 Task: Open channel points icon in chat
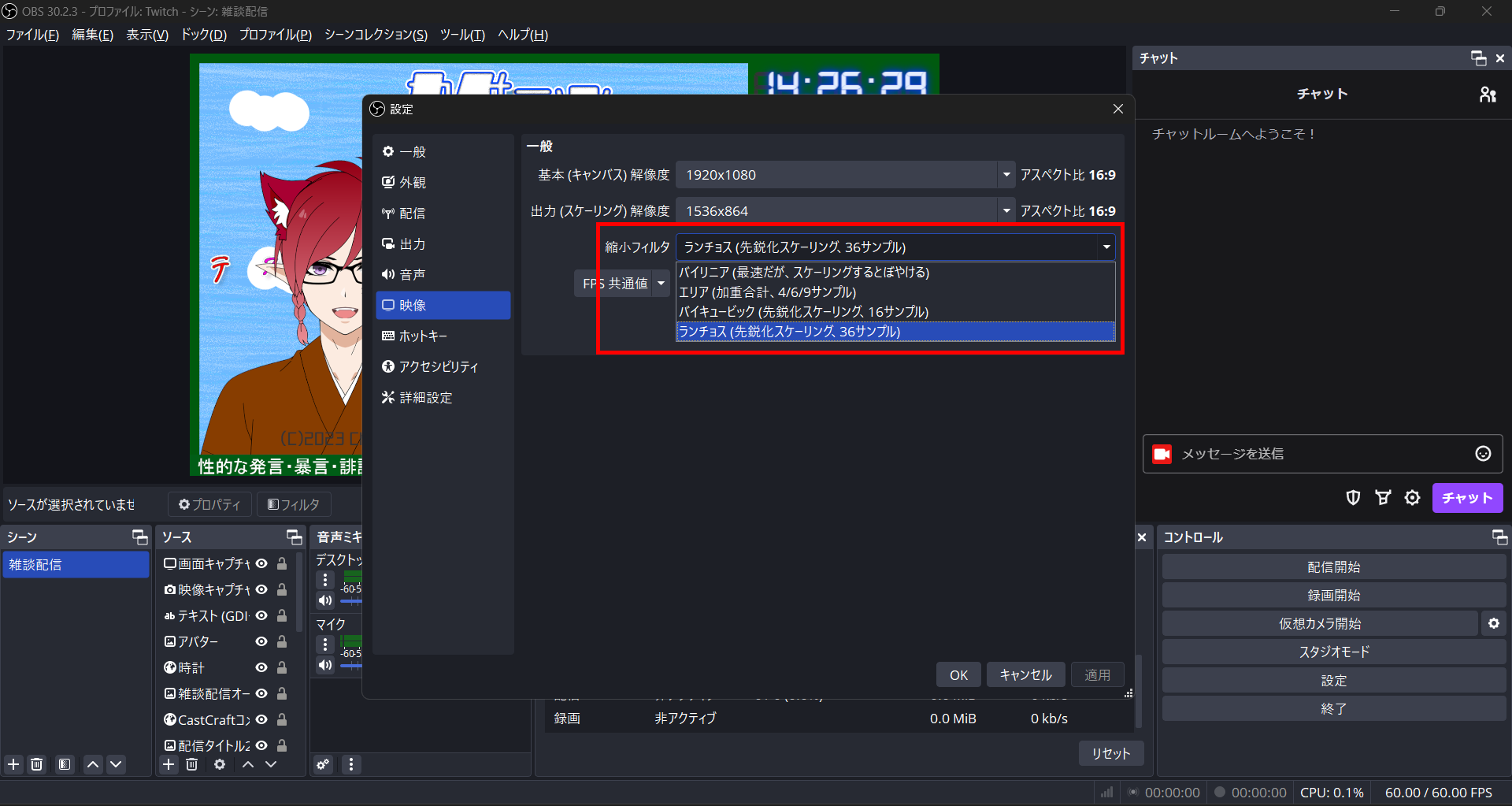tap(1383, 498)
